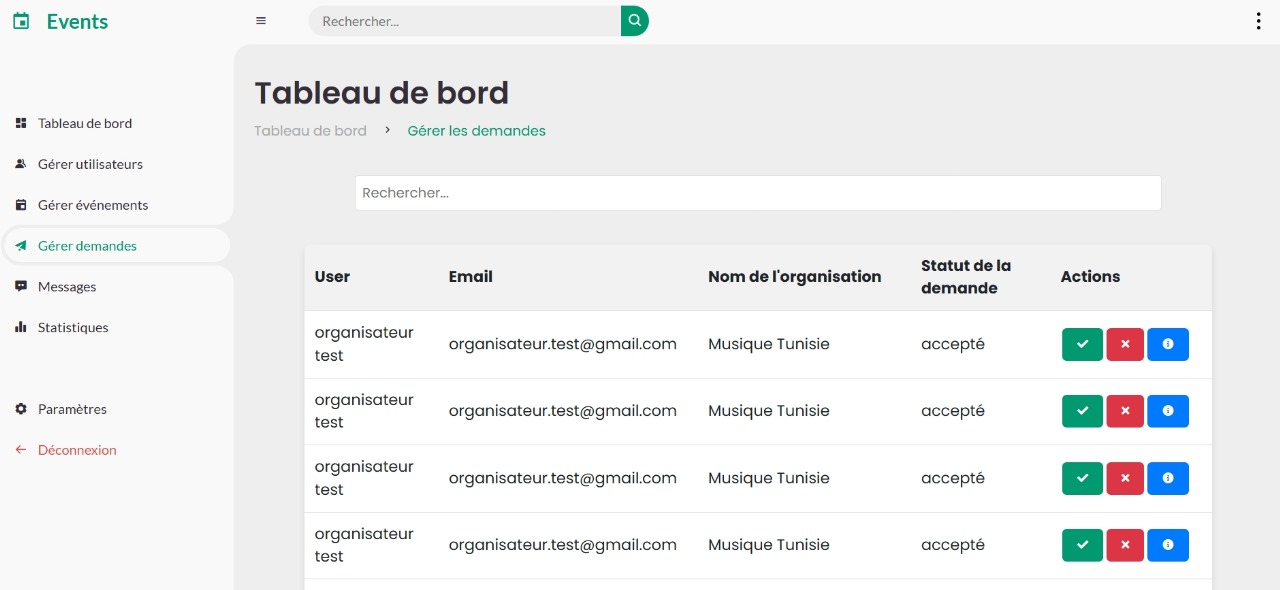Go to Gérer utilisateurs in the sidebar

90,164
